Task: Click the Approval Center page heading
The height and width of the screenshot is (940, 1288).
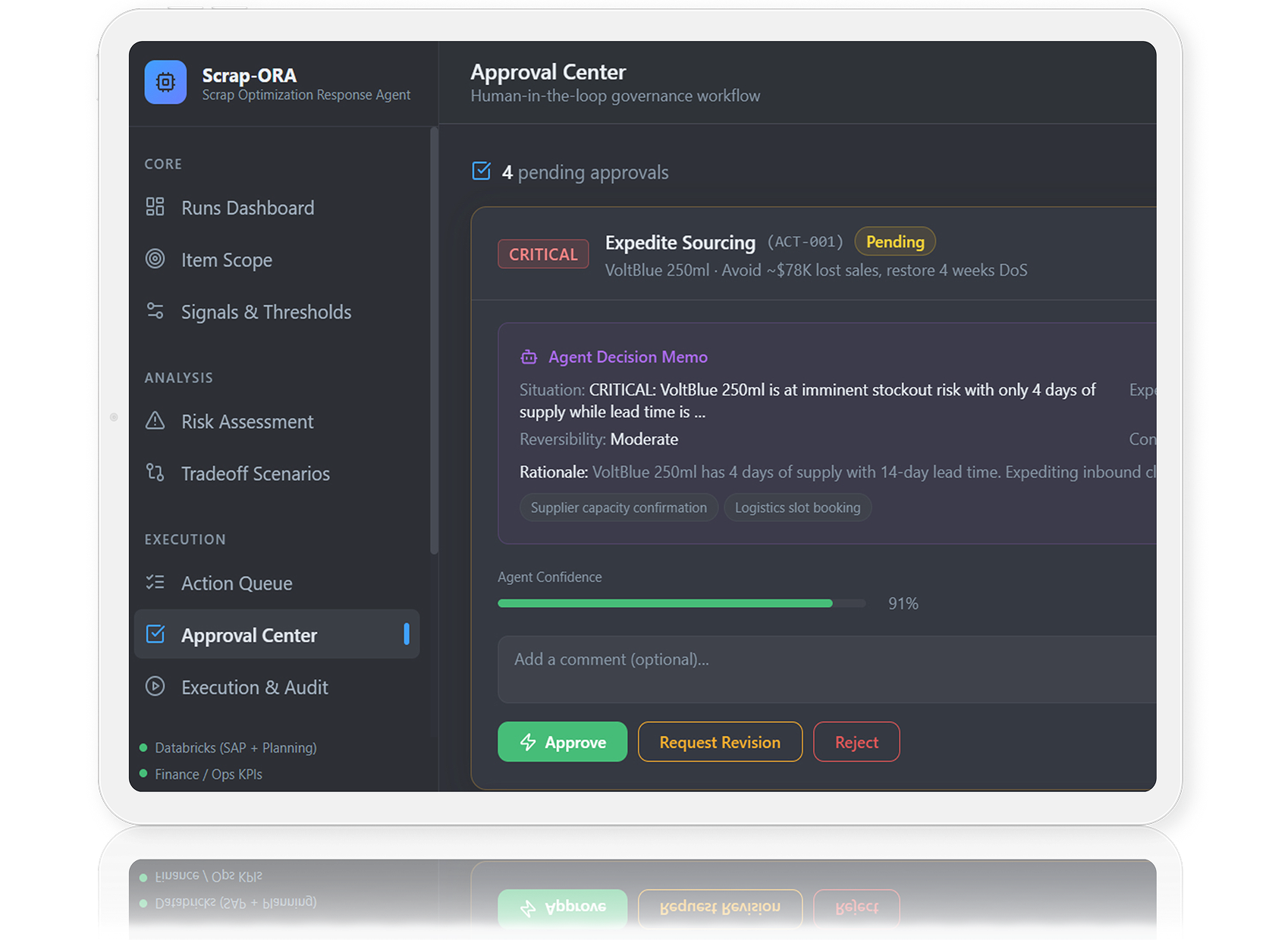Action: pos(548,72)
